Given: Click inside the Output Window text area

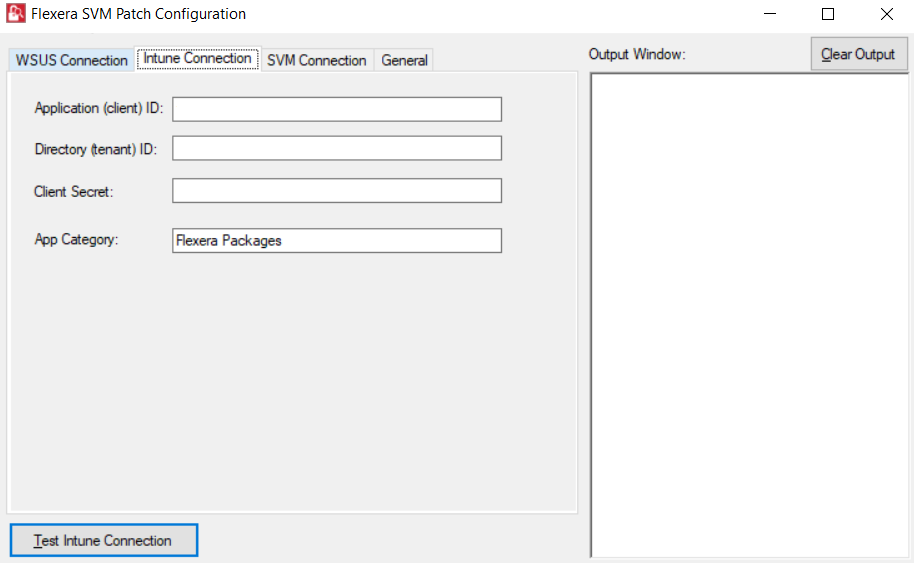Looking at the screenshot, I should [750, 315].
